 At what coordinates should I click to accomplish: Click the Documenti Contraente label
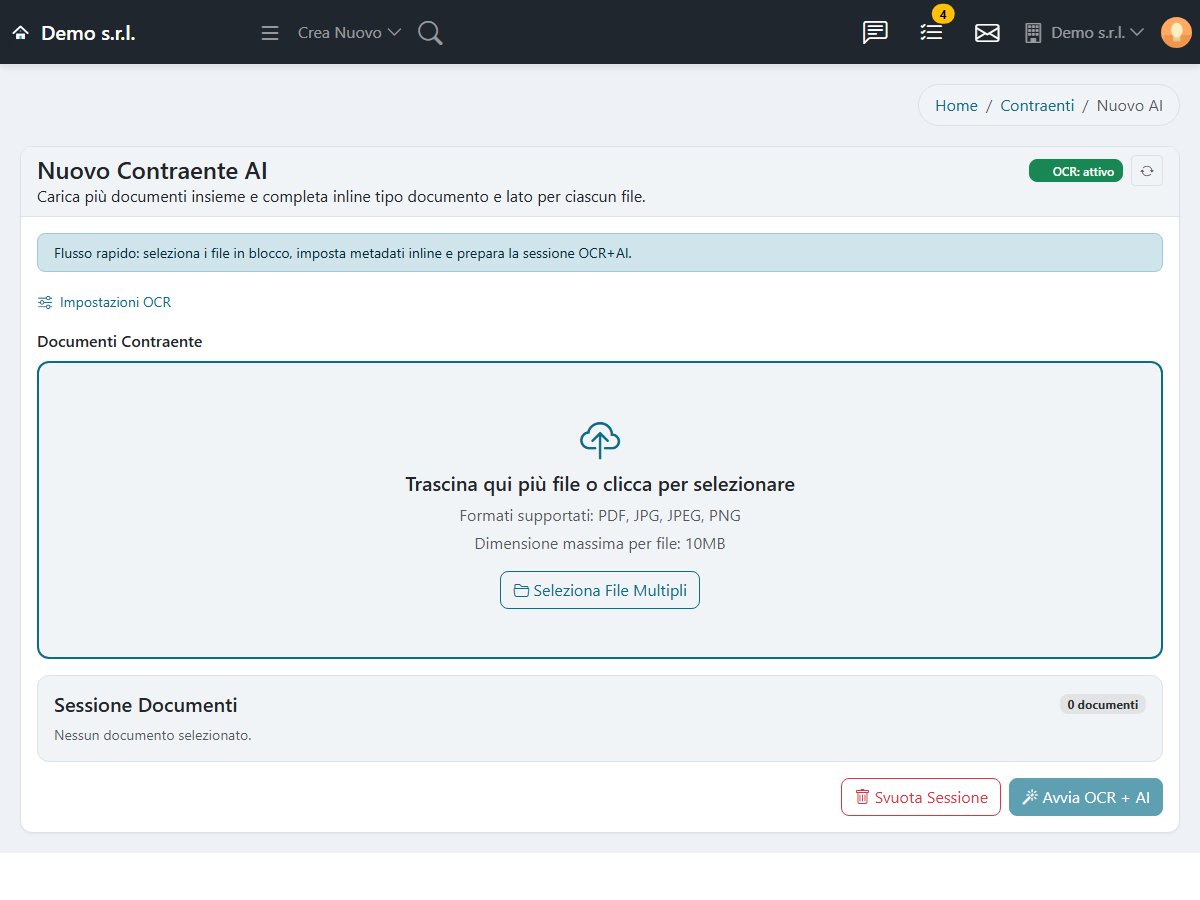tap(120, 342)
